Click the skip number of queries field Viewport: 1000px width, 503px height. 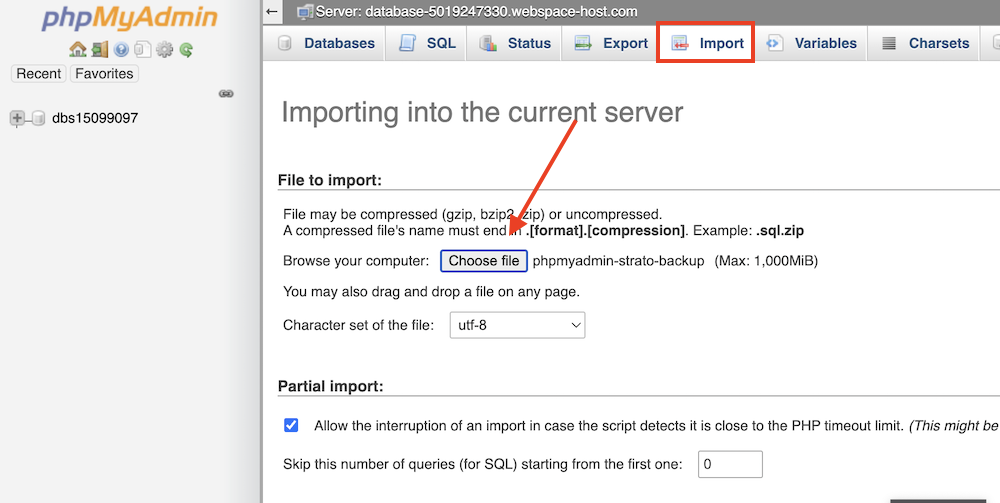coord(730,464)
